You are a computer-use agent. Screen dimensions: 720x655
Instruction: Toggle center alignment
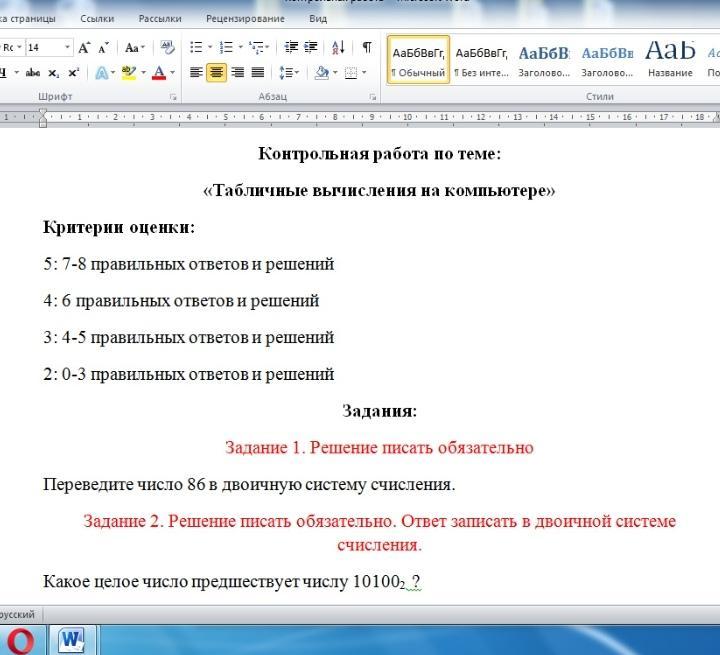pyautogui.click(x=216, y=73)
